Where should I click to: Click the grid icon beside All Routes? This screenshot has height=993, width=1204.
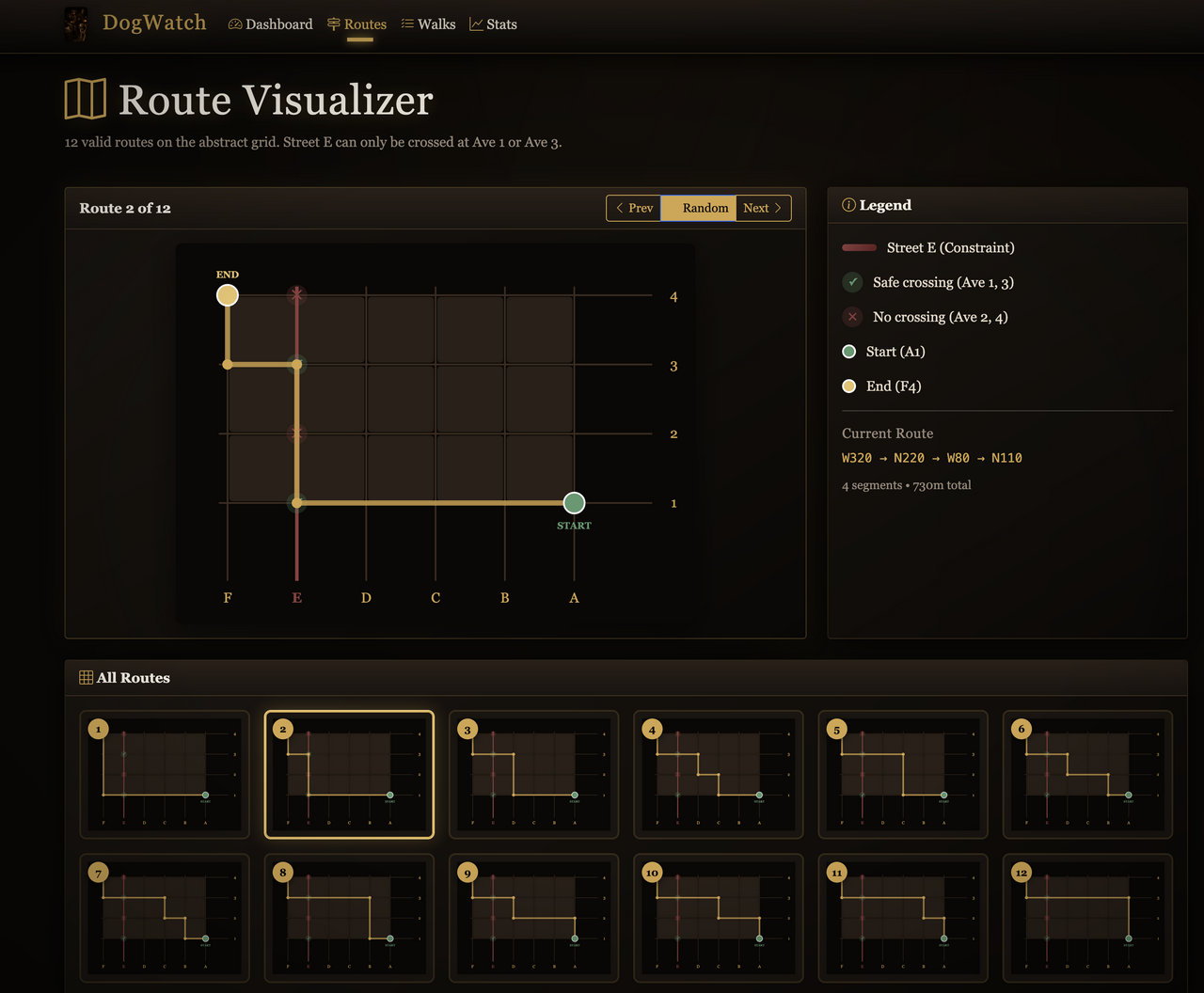tap(86, 678)
